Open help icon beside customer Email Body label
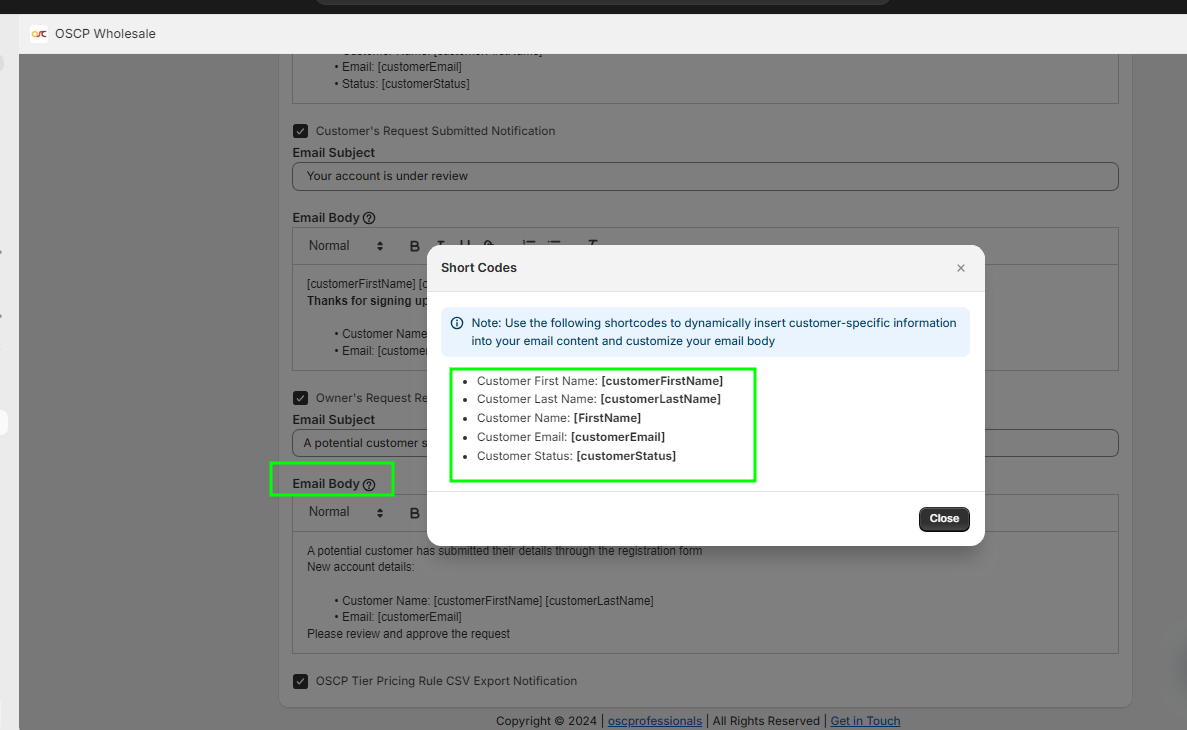The width and height of the screenshot is (1187, 730). [x=369, y=218]
